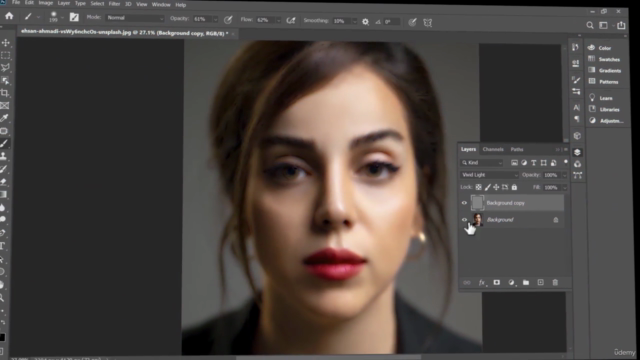The image size is (640, 360).
Task: Select the Clone Stamp tool
Action: point(4,156)
